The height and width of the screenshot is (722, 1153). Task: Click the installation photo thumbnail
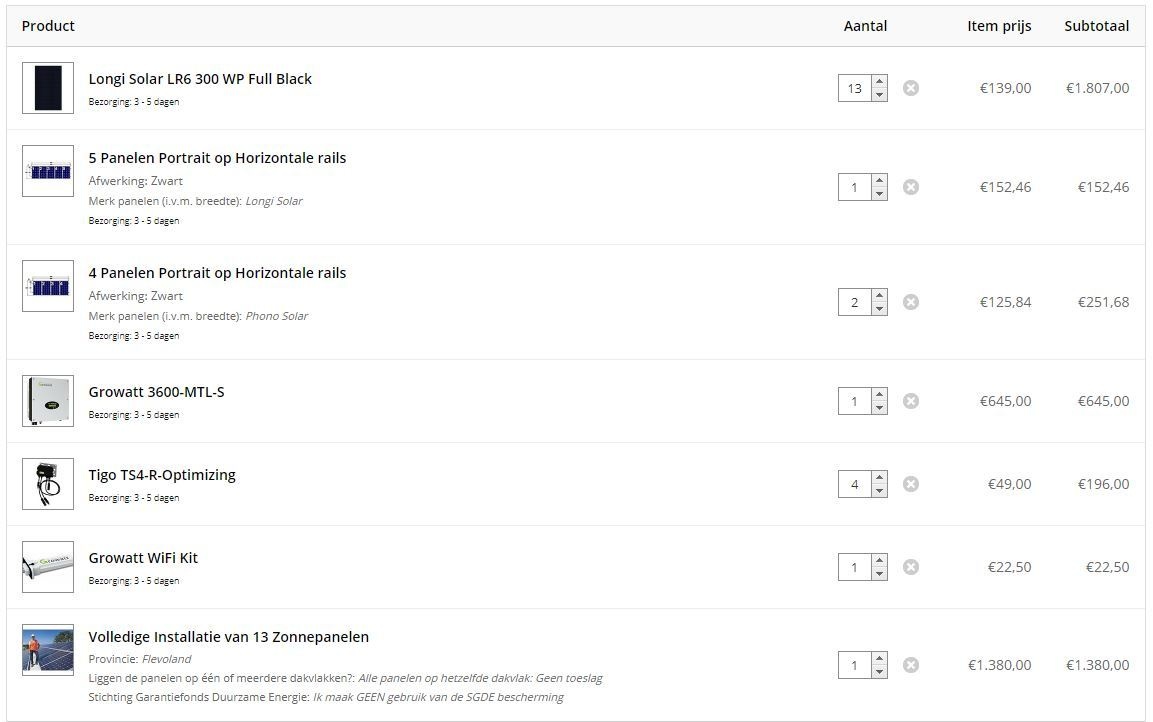(48, 651)
